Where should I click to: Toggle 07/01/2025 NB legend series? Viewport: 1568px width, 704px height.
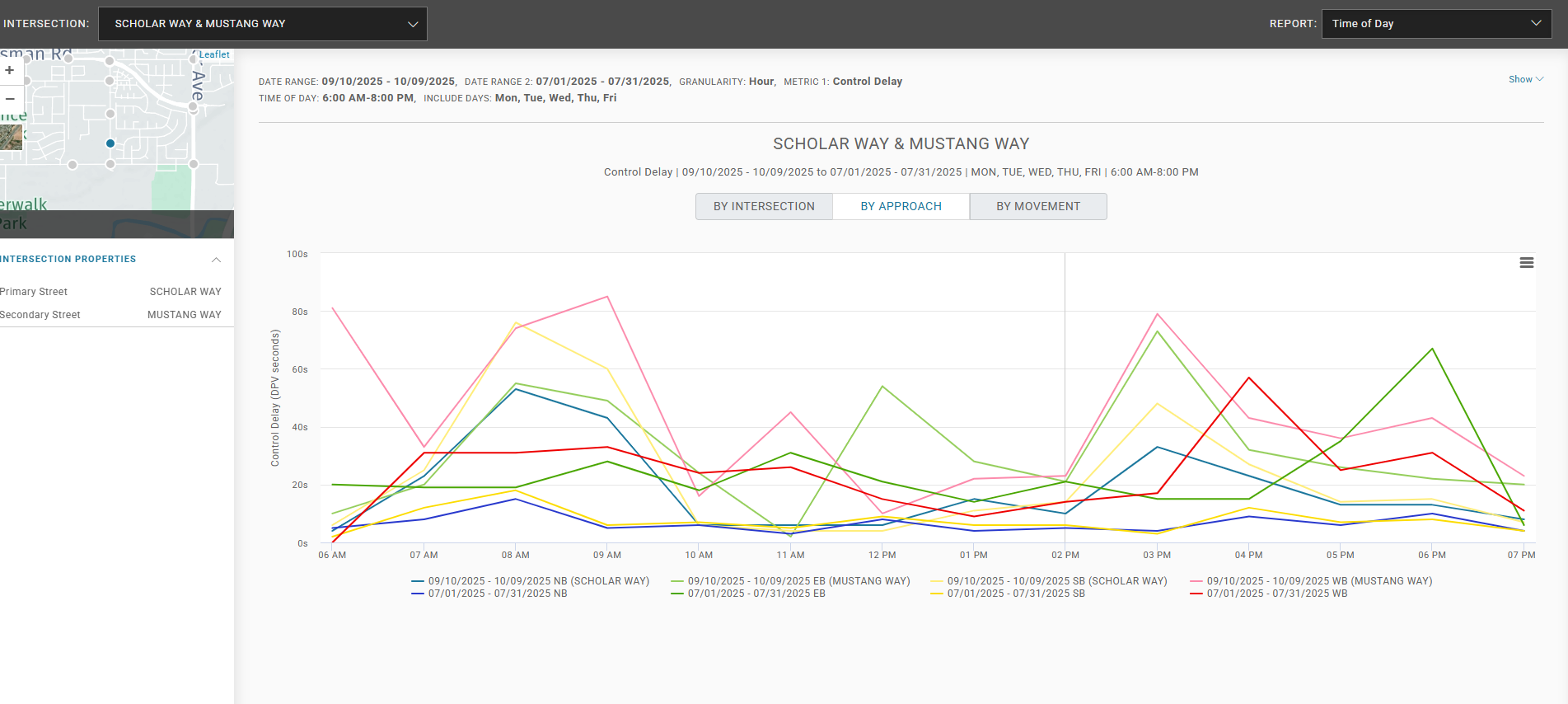pos(489,594)
